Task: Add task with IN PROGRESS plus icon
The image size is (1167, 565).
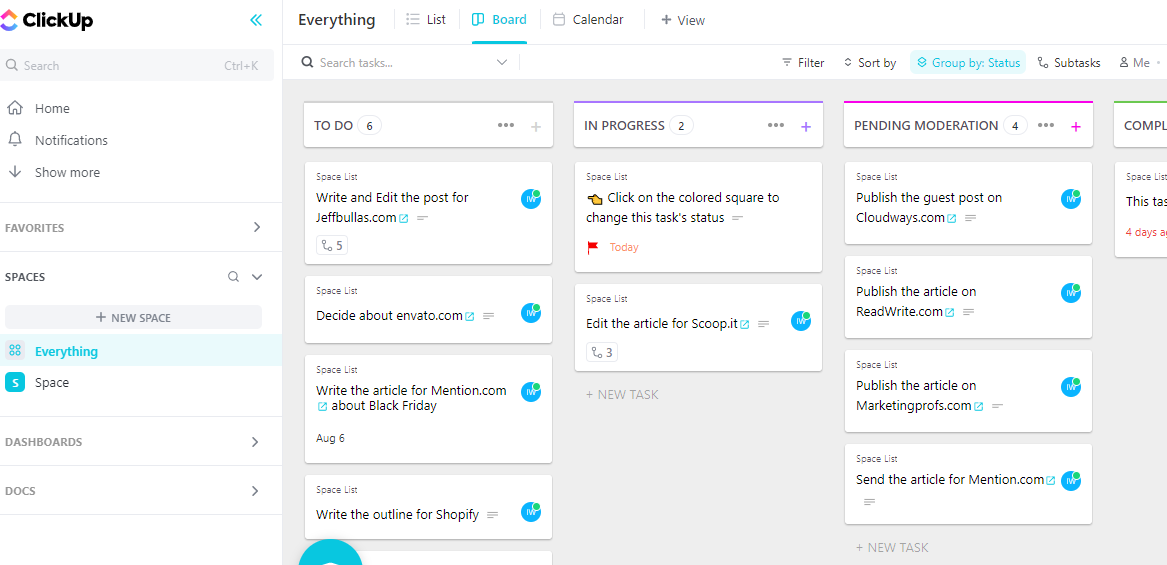Action: [805, 127]
